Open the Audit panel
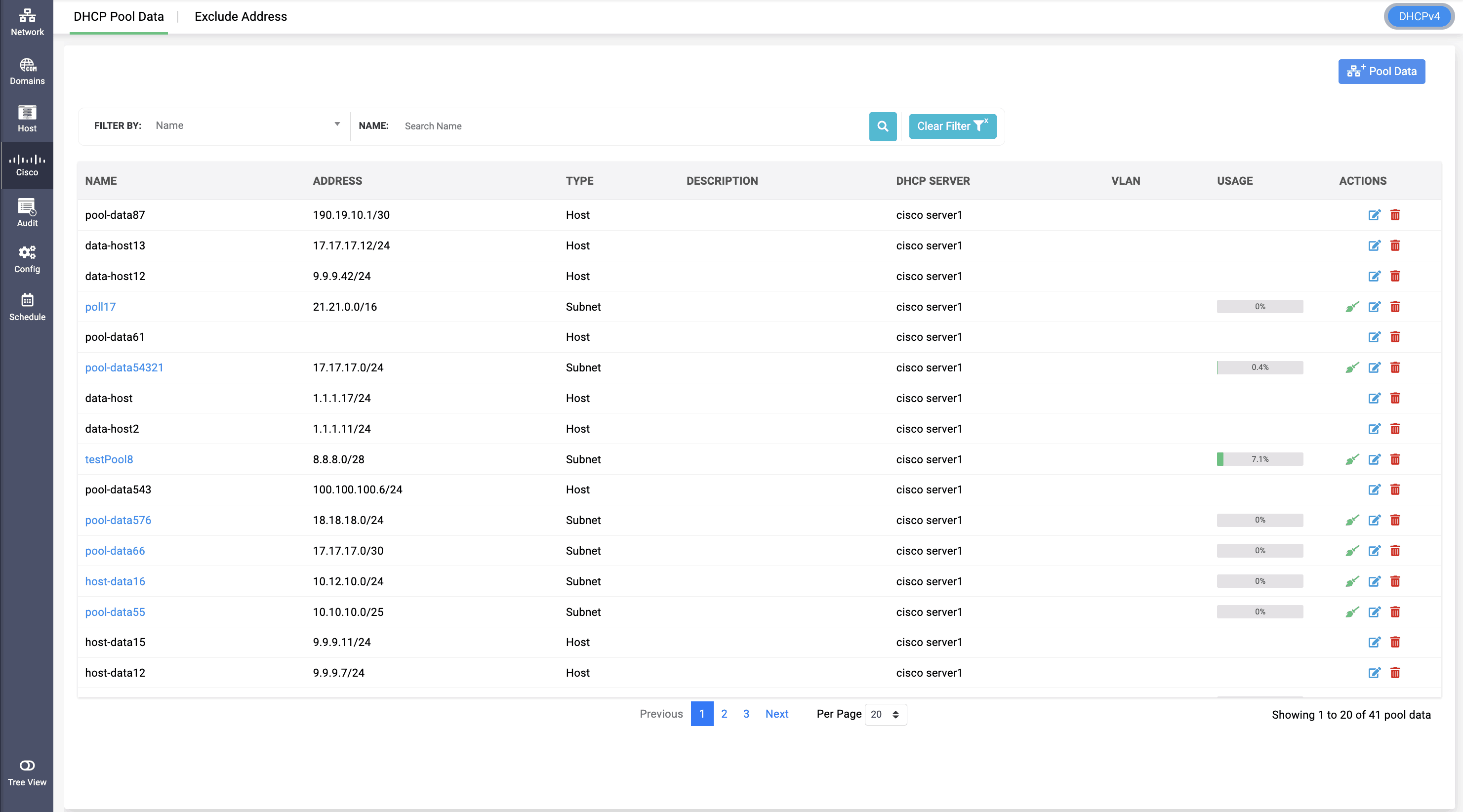The height and width of the screenshot is (812, 1463). (27, 212)
